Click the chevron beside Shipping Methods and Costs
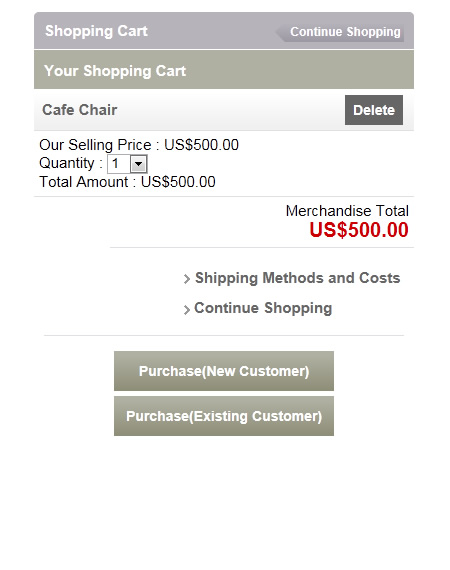This screenshot has height=570, width=450. (186, 279)
